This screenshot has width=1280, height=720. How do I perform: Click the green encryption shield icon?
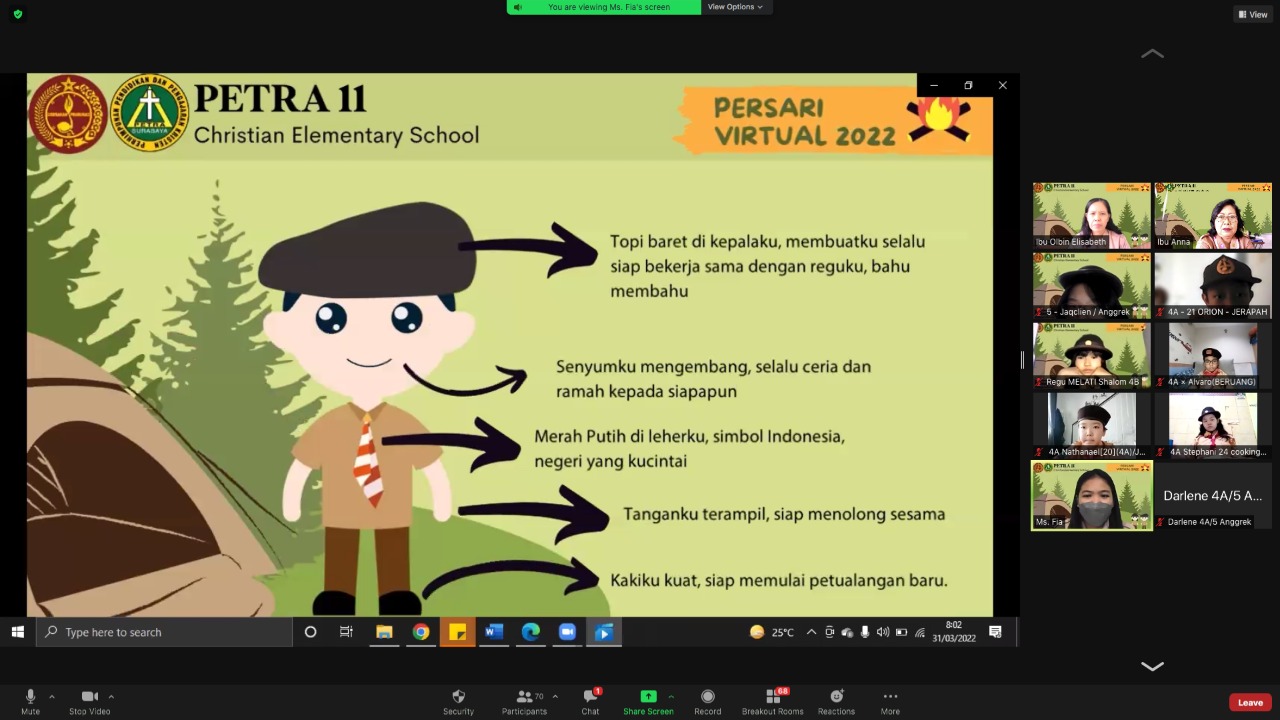18,14
